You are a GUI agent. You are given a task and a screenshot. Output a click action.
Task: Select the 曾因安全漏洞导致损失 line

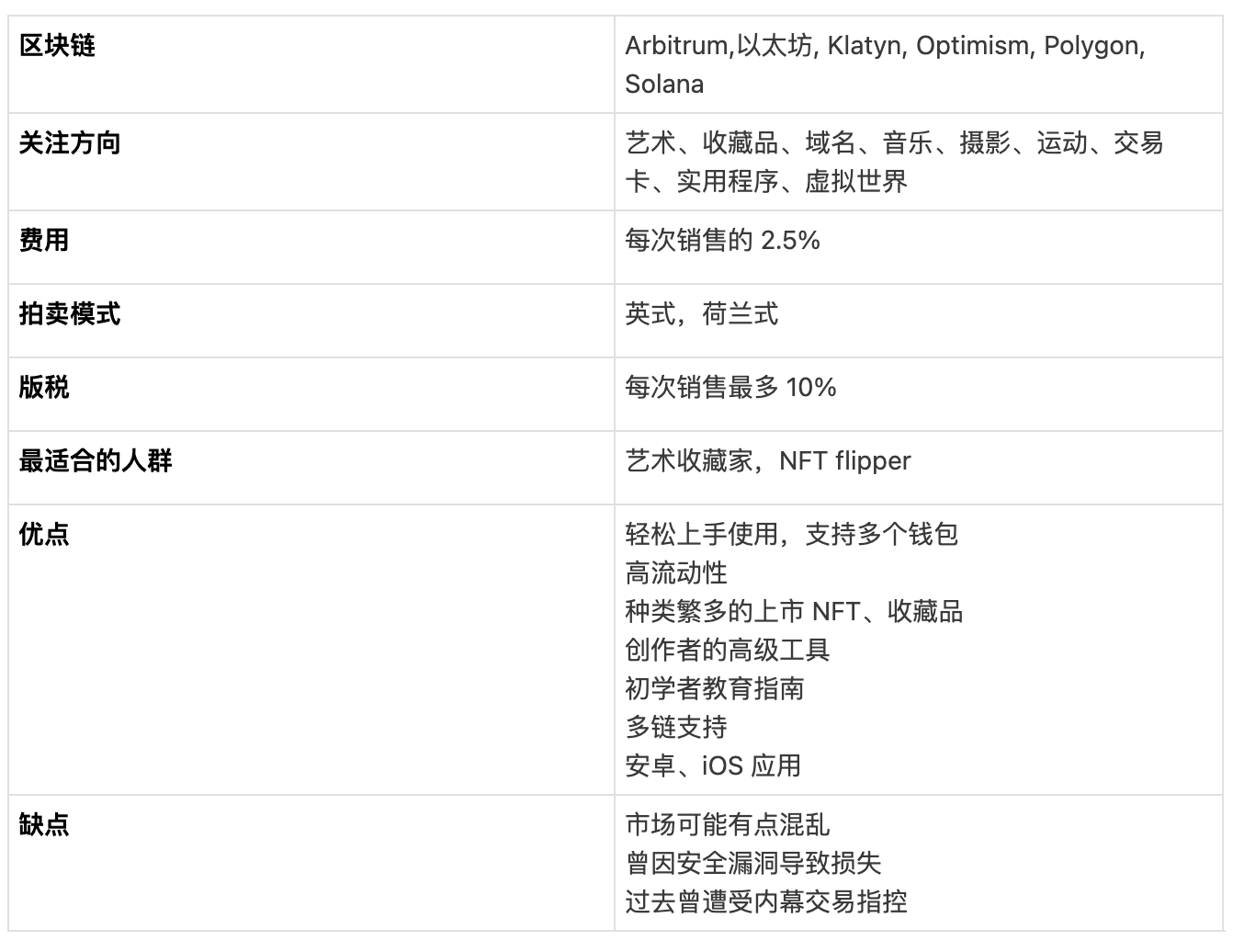pos(753,864)
